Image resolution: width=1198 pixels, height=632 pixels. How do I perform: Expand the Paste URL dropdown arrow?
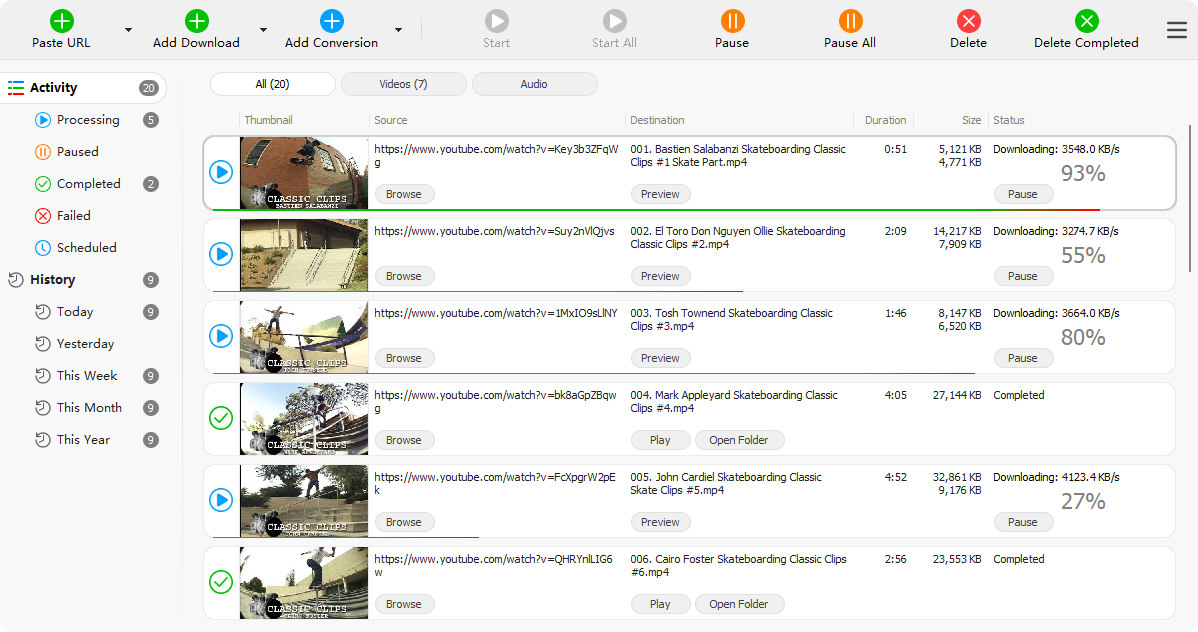pos(128,30)
